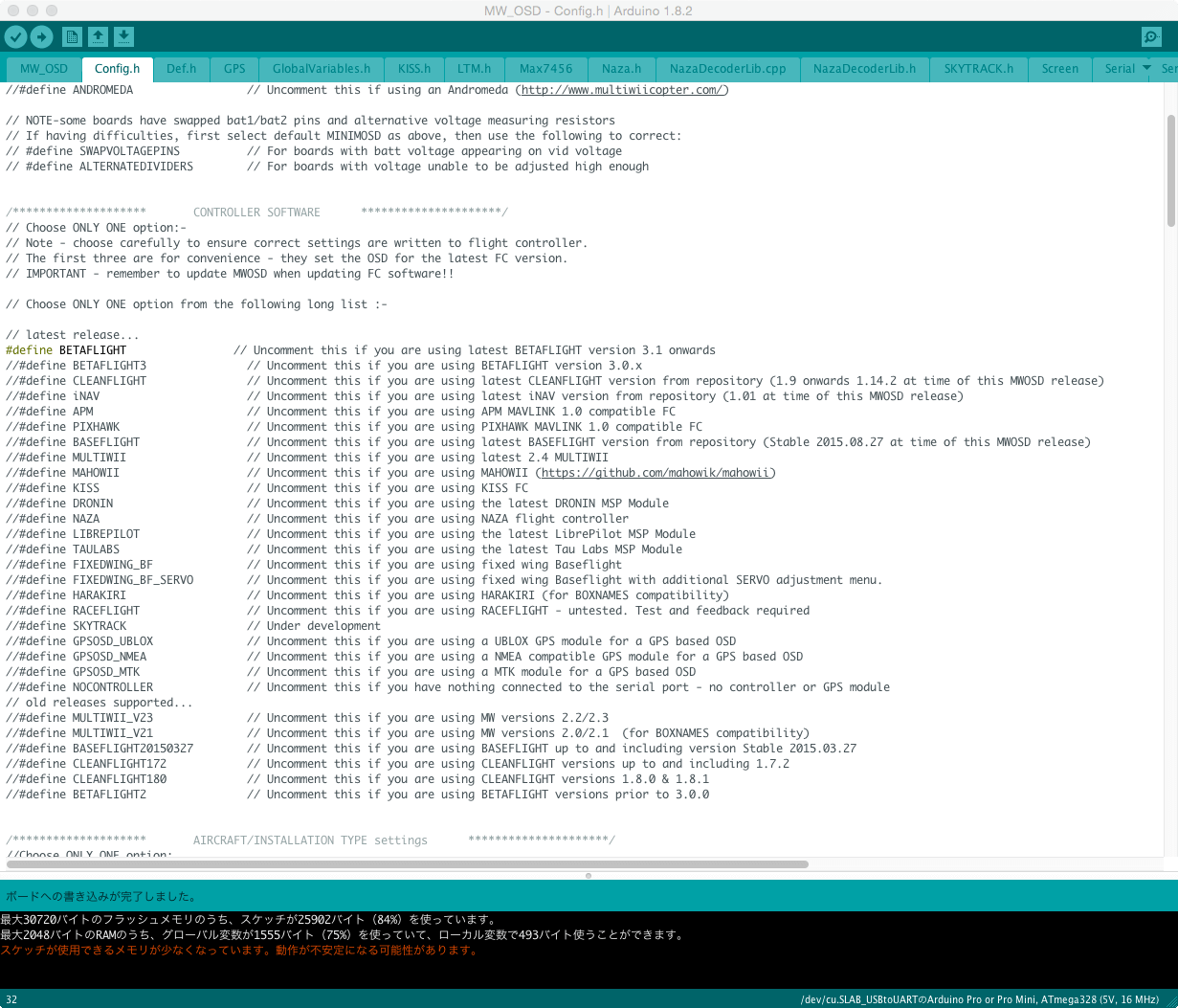Click the '//#define KISS' line
Screen dimensions: 1178x1008
[x=266, y=488]
